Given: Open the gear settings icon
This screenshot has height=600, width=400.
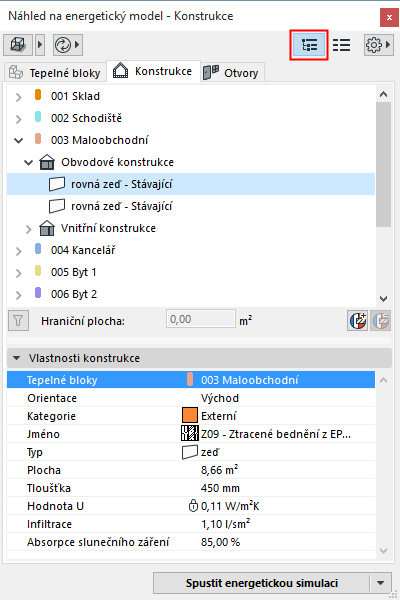Looking at the screenshot, I should point(374,45).
